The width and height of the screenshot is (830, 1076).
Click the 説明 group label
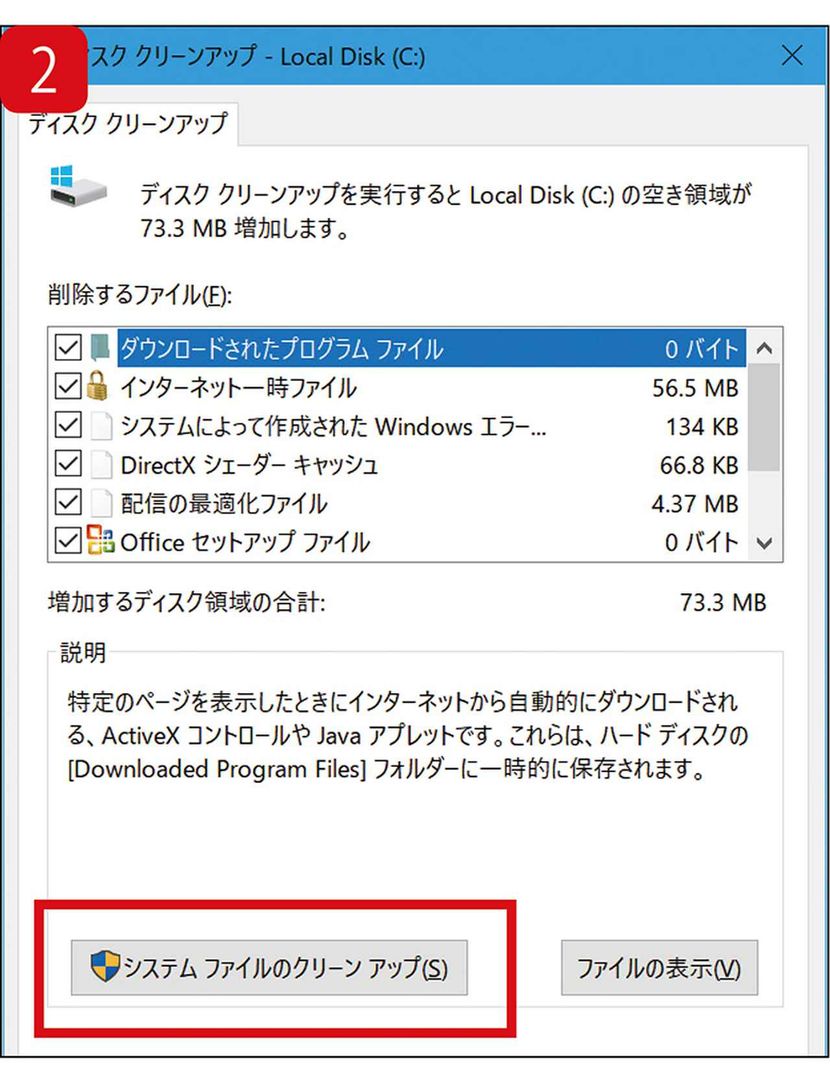pyautogui.click(x=83, y=652)
